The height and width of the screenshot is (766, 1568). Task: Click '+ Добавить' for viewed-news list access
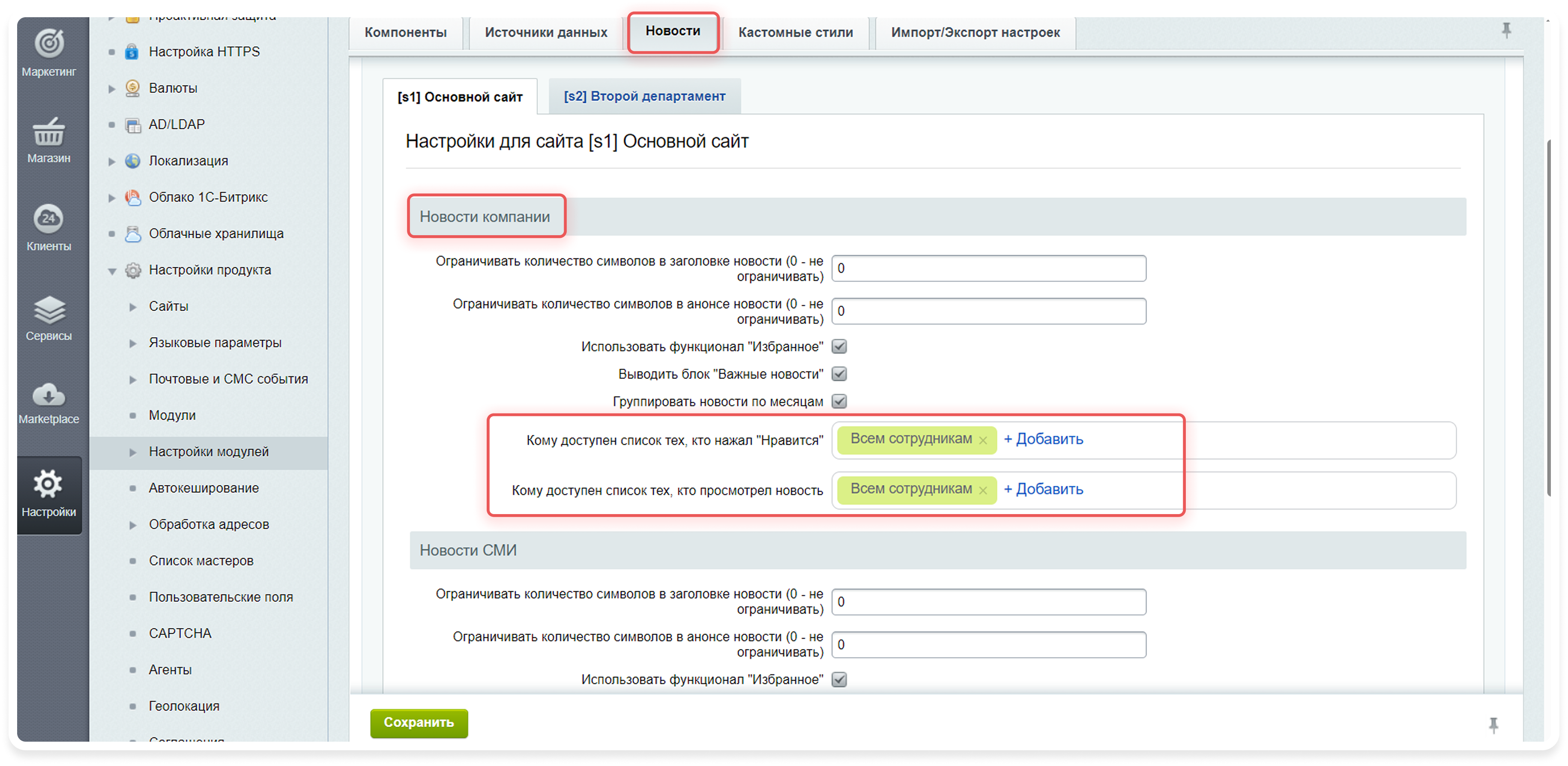pyautogui.click(x=1043, y=489)
